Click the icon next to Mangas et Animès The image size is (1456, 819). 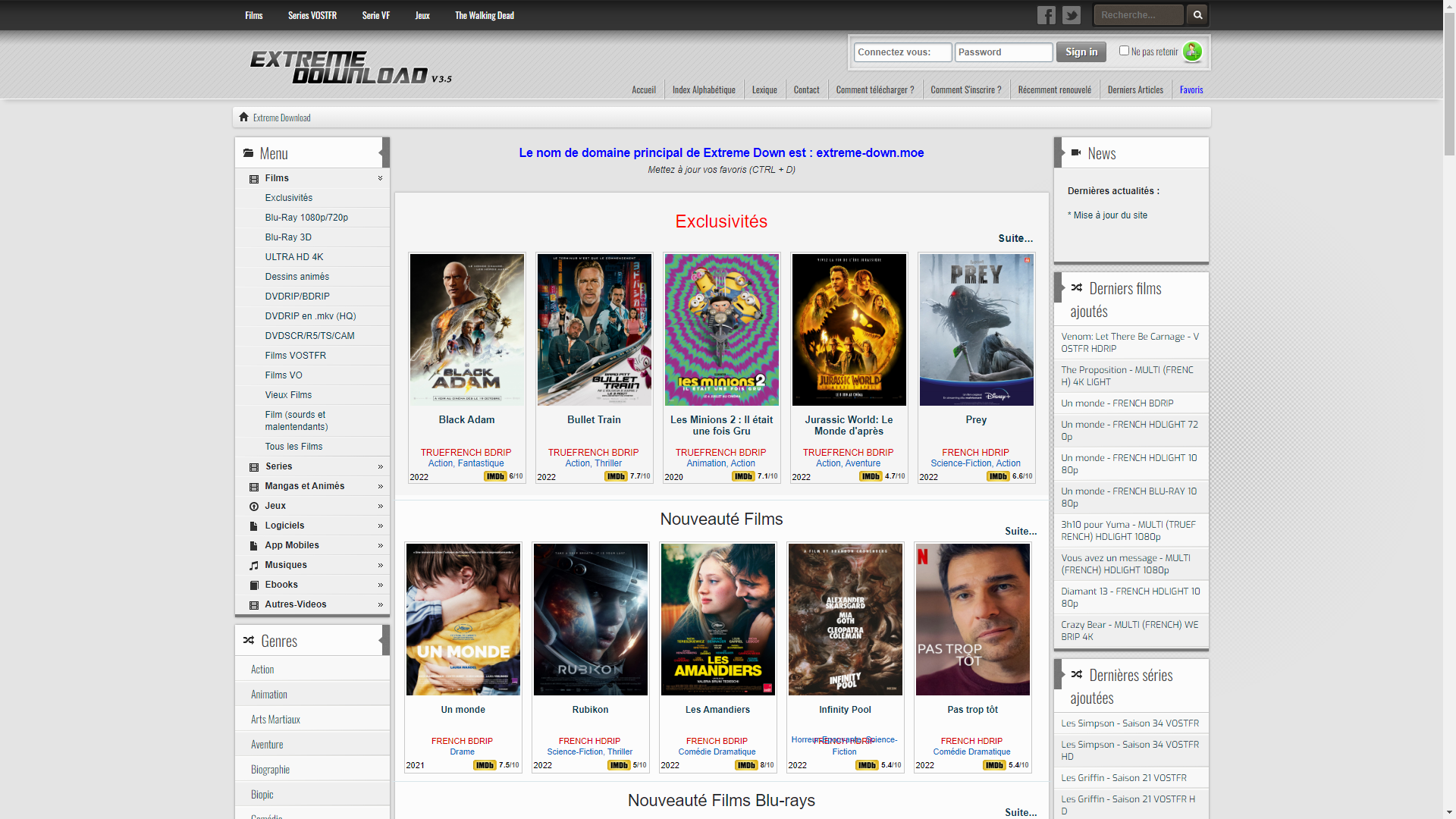(254, 487)
